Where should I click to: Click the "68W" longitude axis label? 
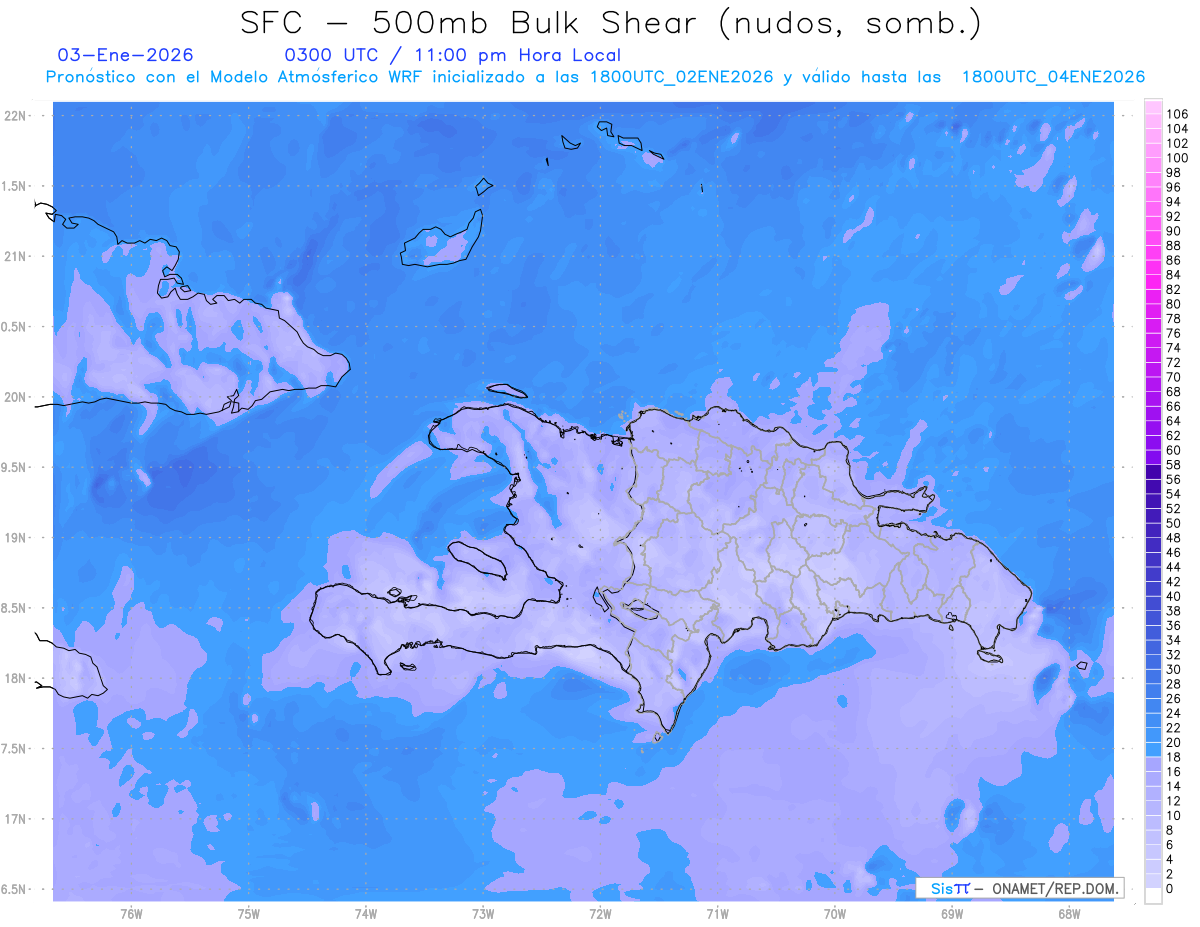pos(1069,913)
